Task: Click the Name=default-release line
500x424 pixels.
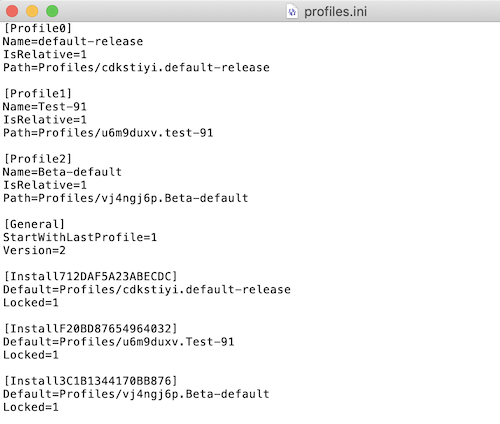Action: pos(73,41)
